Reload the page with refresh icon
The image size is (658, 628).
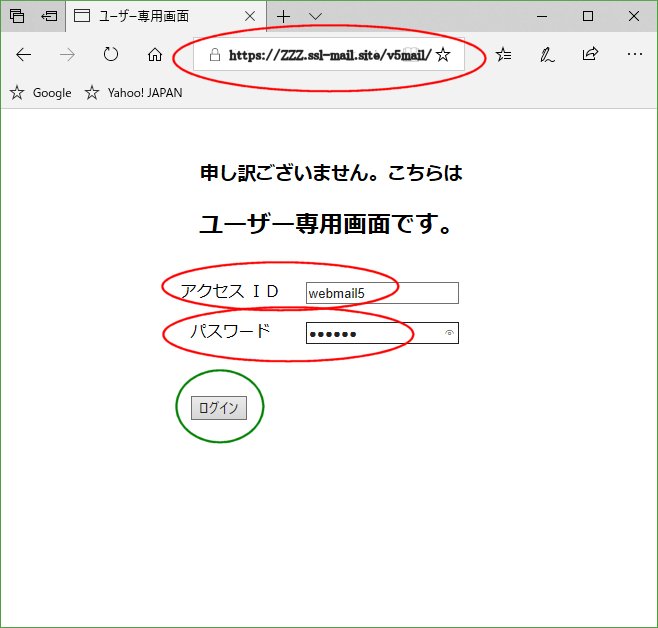point(111,54)
